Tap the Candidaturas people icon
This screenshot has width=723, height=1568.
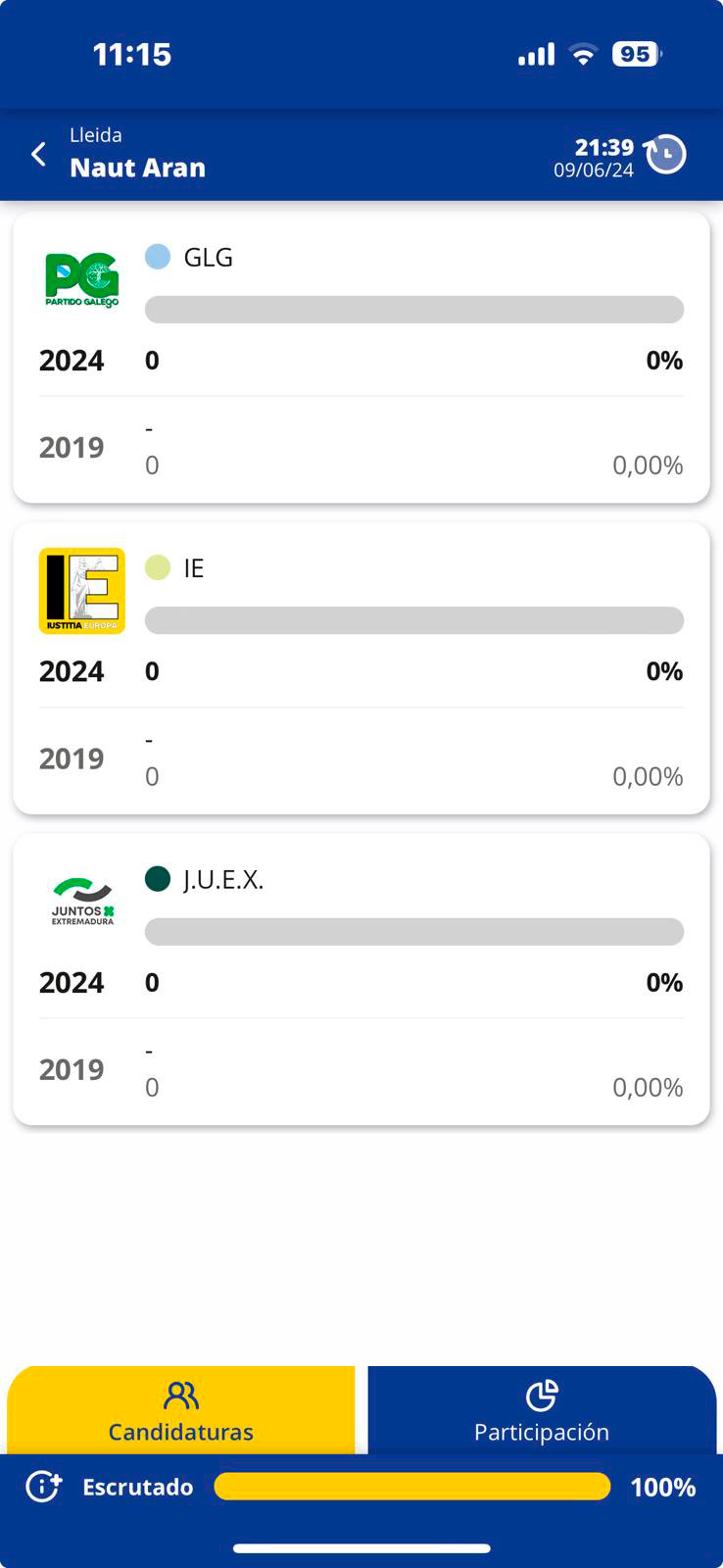pos(181,1396)
